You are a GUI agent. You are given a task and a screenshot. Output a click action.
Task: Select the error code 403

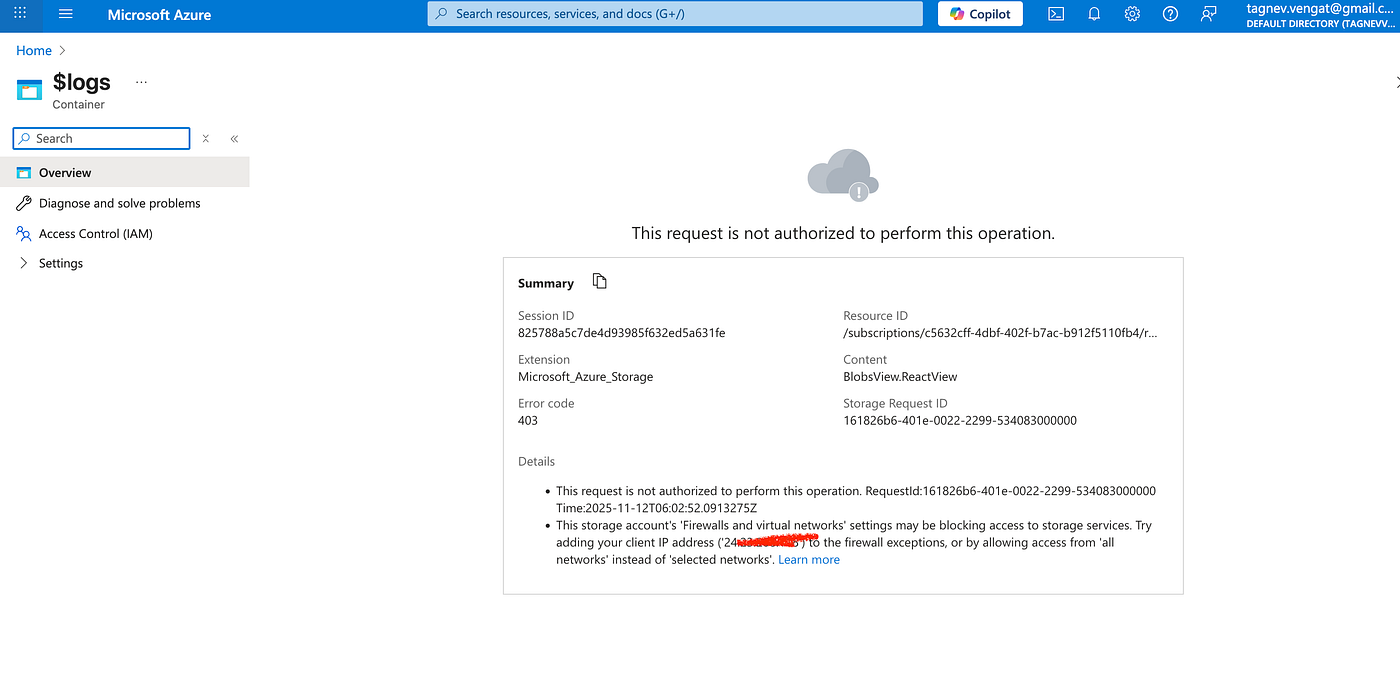528,421
